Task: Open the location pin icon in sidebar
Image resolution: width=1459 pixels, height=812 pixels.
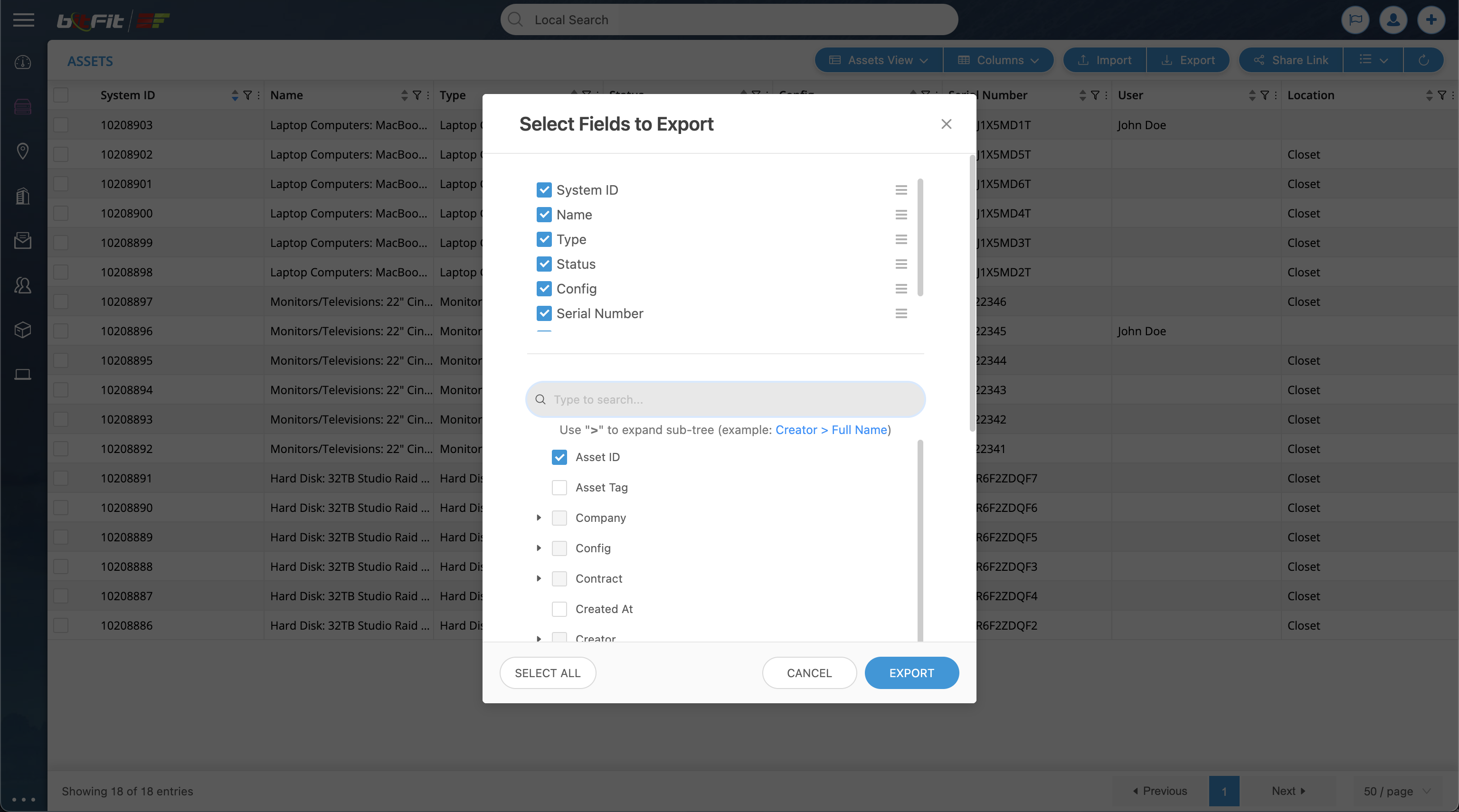Action: pos(22,151)
